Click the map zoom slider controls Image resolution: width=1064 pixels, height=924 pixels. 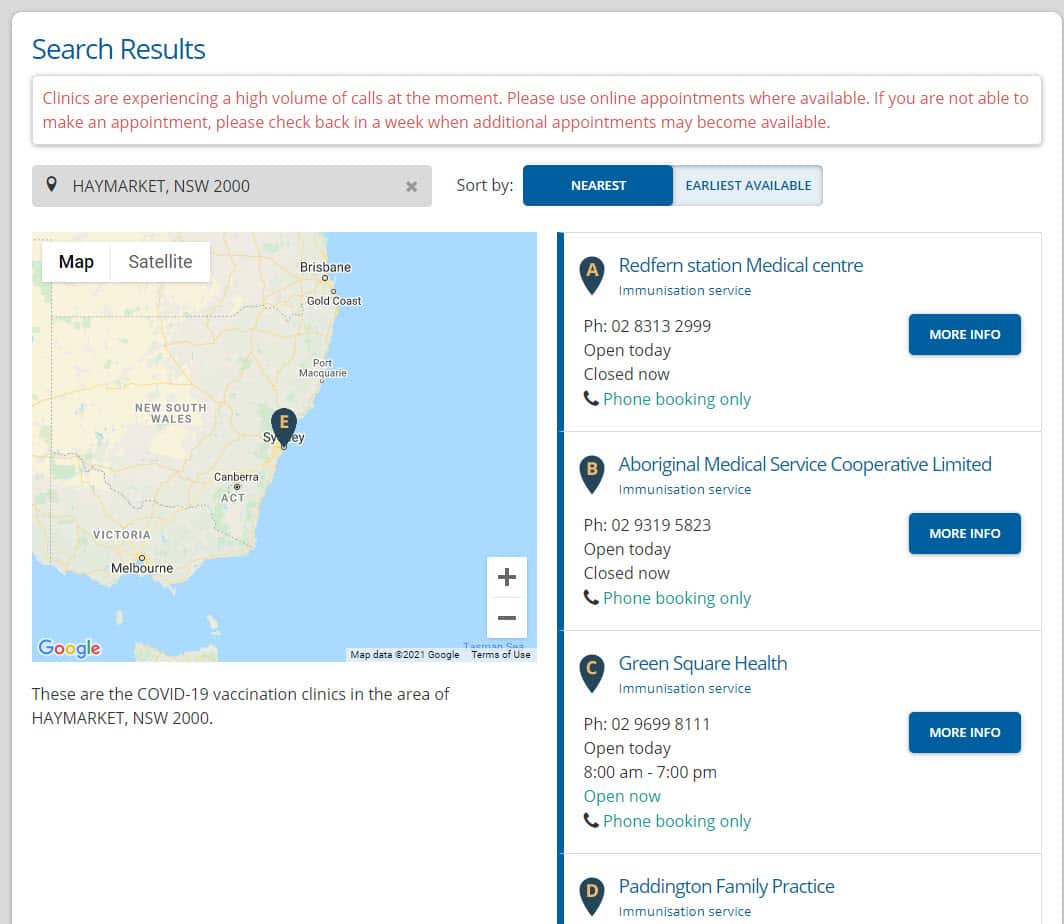[507, 598]
